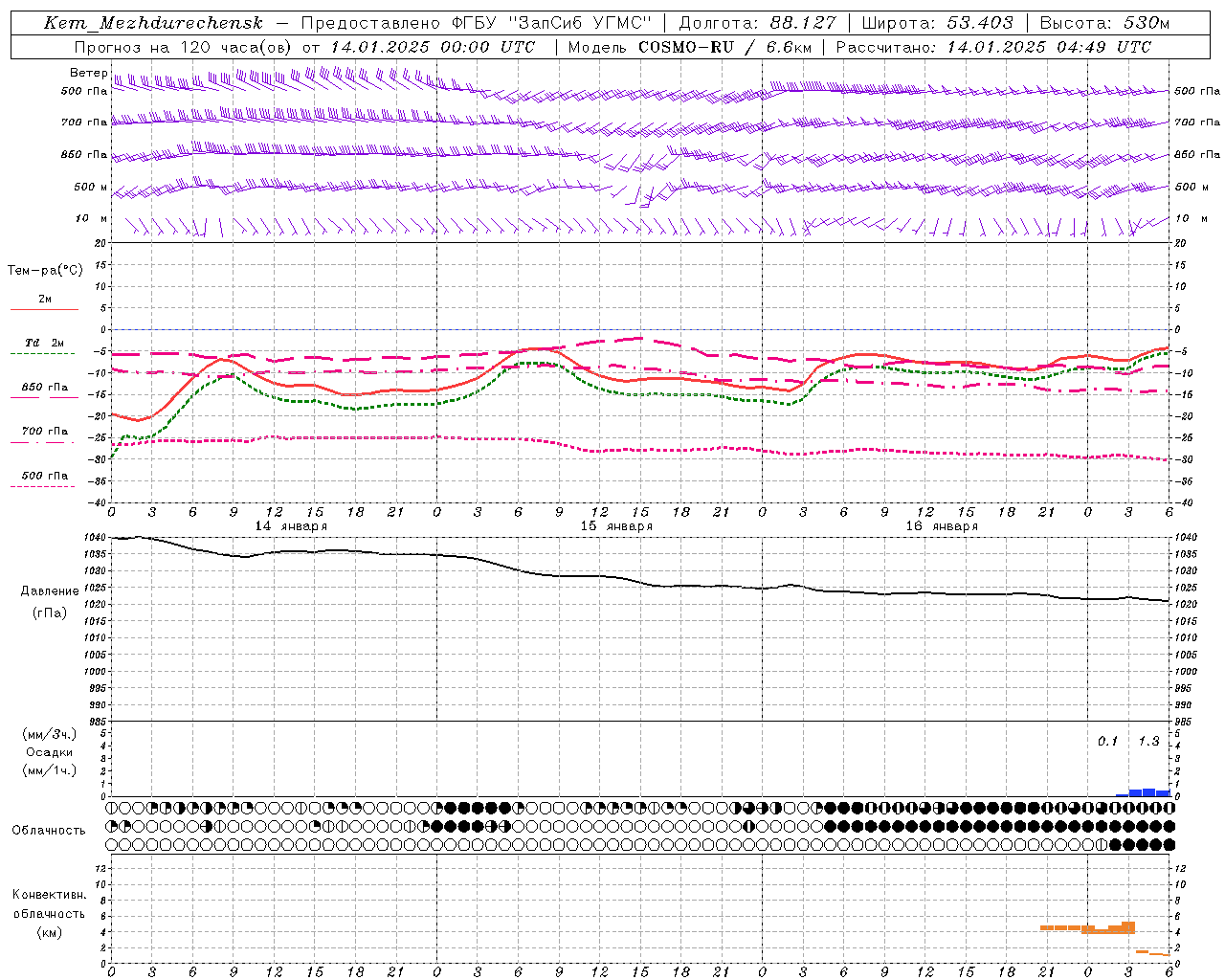Screen dimensions: 1225x980
Task: Click the Kem_Mezhdurechensk station title
Action: point(152,23)
